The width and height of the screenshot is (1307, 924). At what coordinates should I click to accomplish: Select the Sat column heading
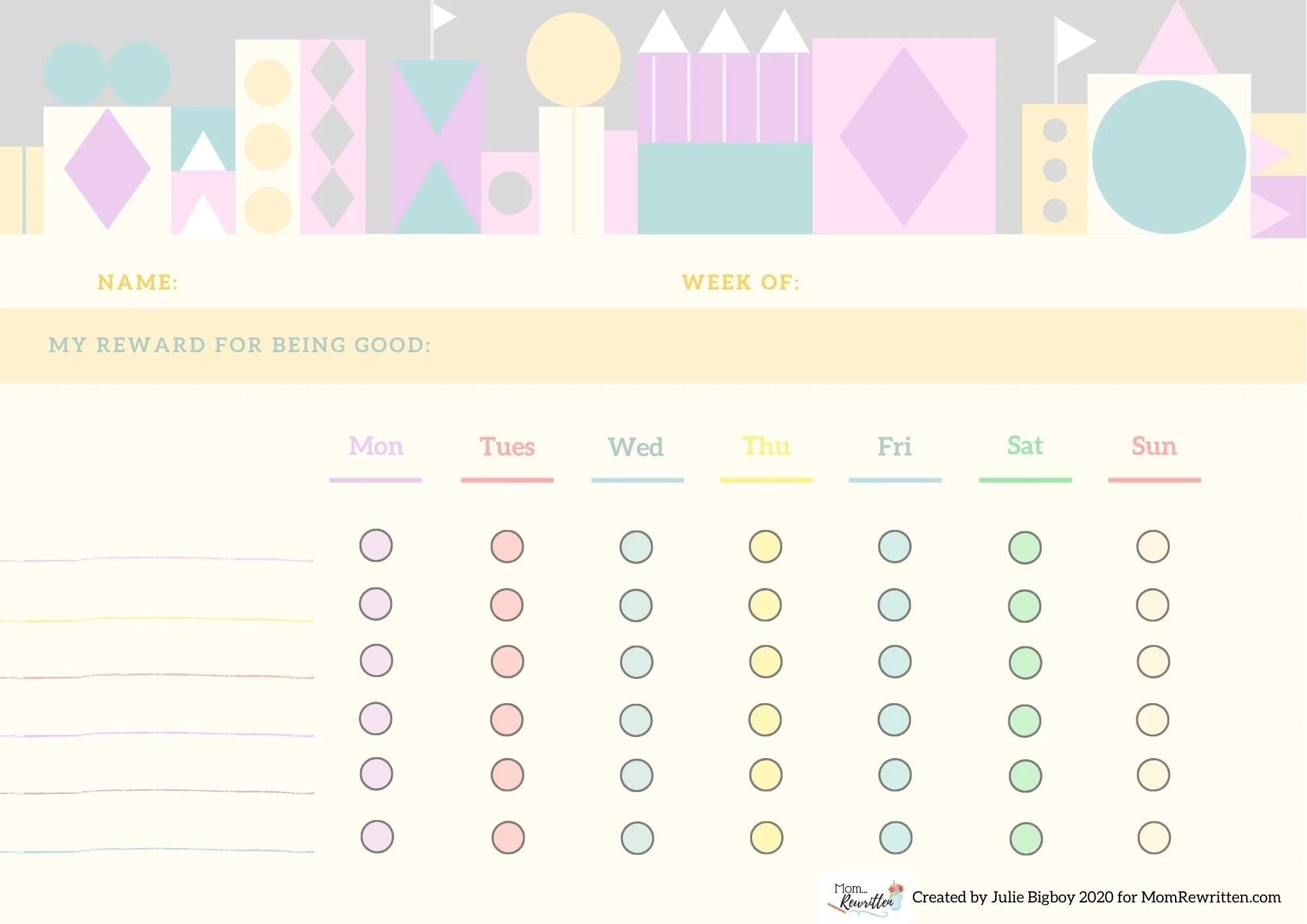click(1025, 446)
